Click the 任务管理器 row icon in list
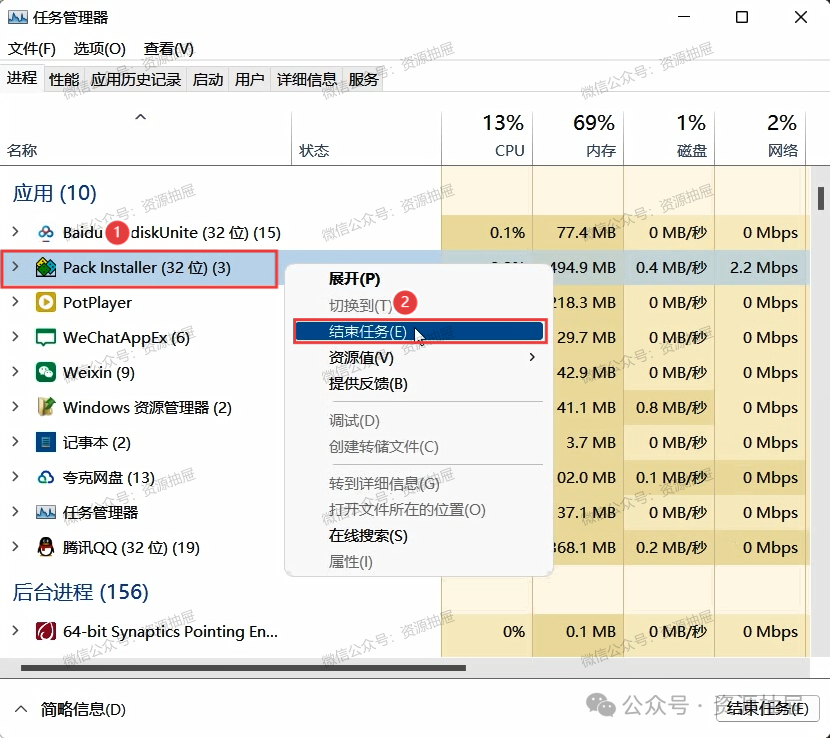Viewport: 830px width, 738px height. [46, 512]
